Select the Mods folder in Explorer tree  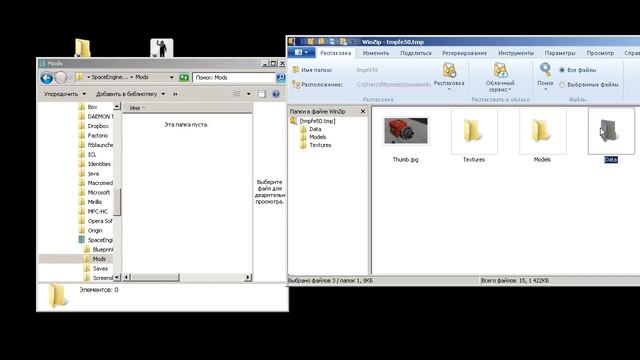click(99, 259)
